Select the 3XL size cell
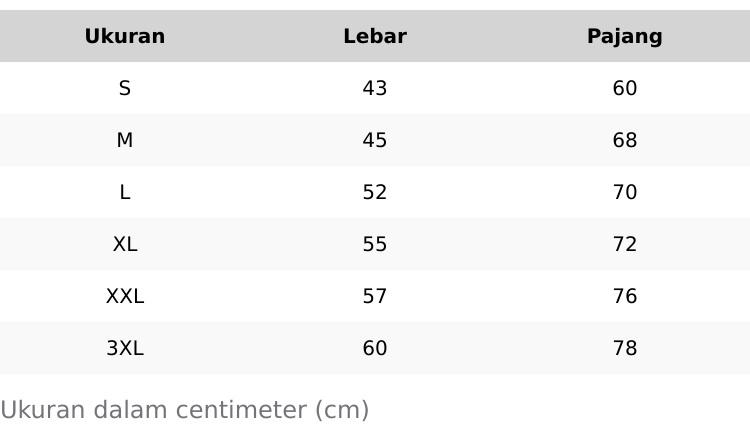750x446 pixels. pos(125,348)
